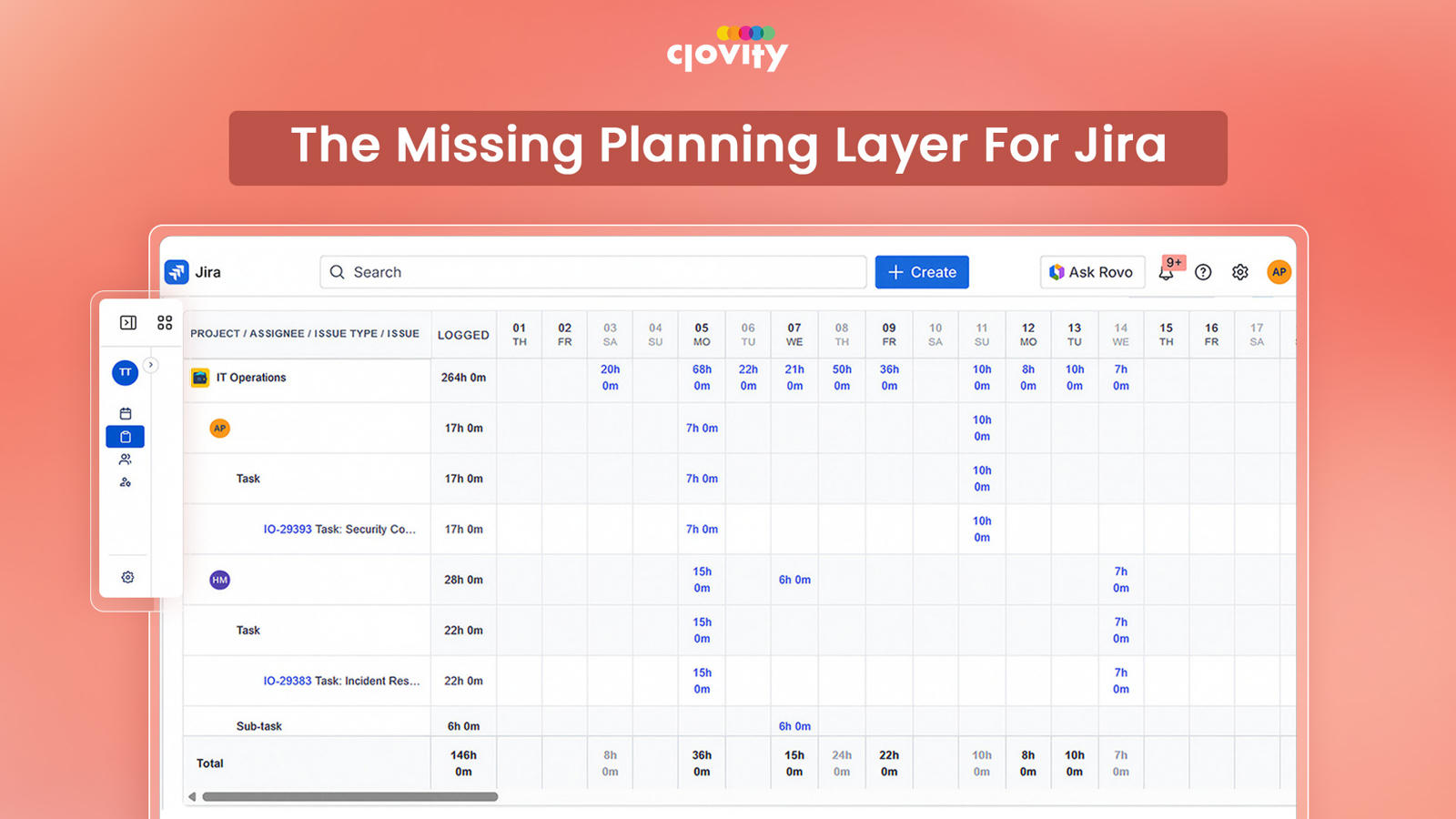Click the 09 FR day column header
The height and width of the screenshot is (819, 1456).
point(889,335)
